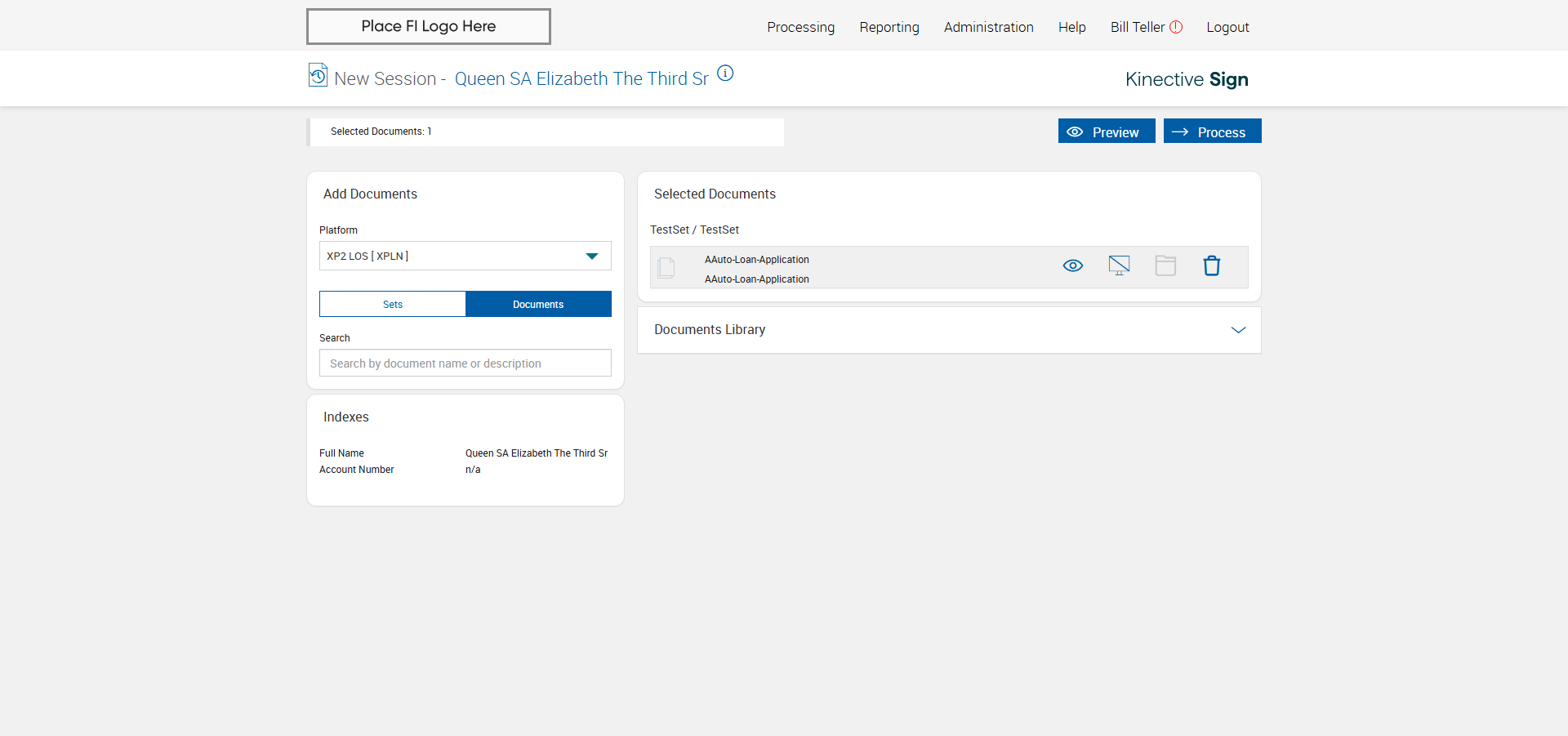
Task: Focus the document name search field
Action: pos(465,364)
